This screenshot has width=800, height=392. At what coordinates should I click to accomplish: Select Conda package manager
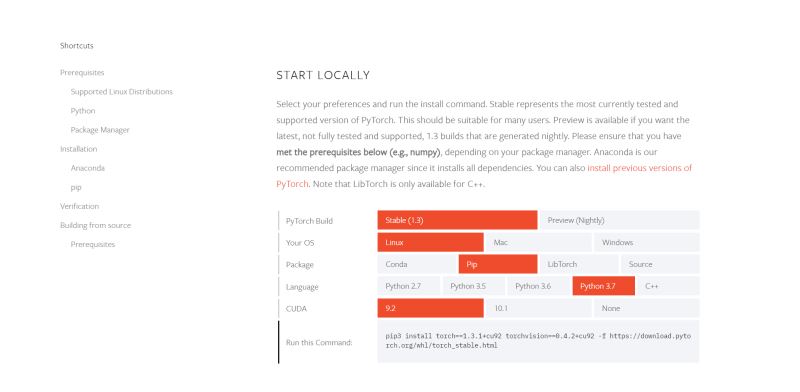pyautogui.click(x=417, y=264)
